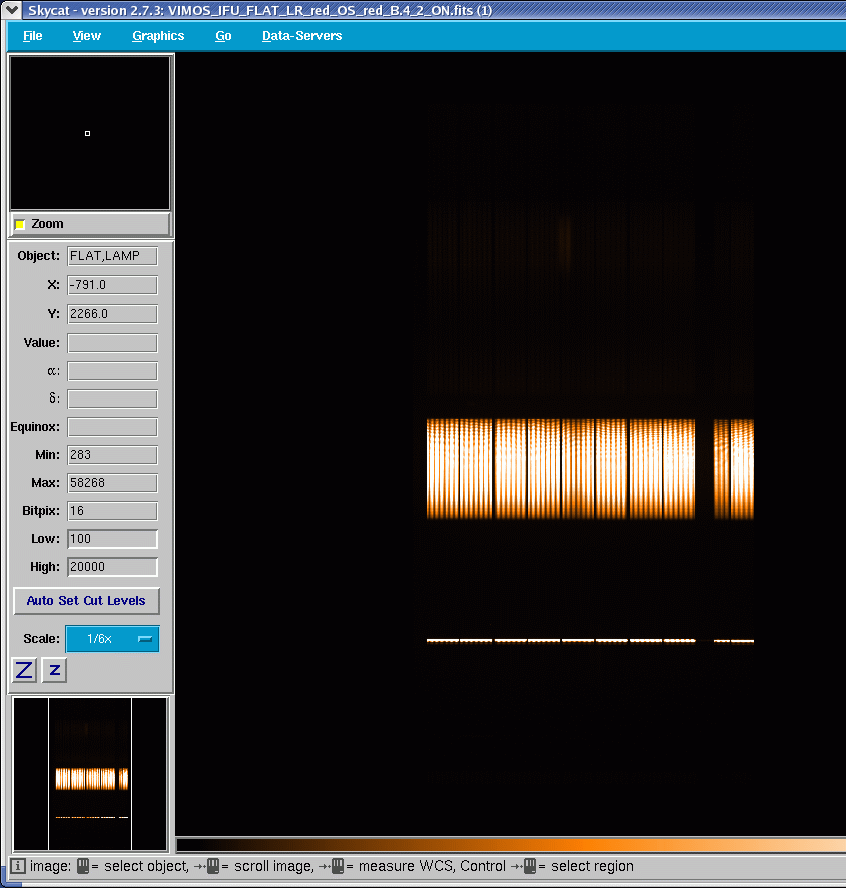Click the High cut level field

pyautogui.click(x=112, y=567)
